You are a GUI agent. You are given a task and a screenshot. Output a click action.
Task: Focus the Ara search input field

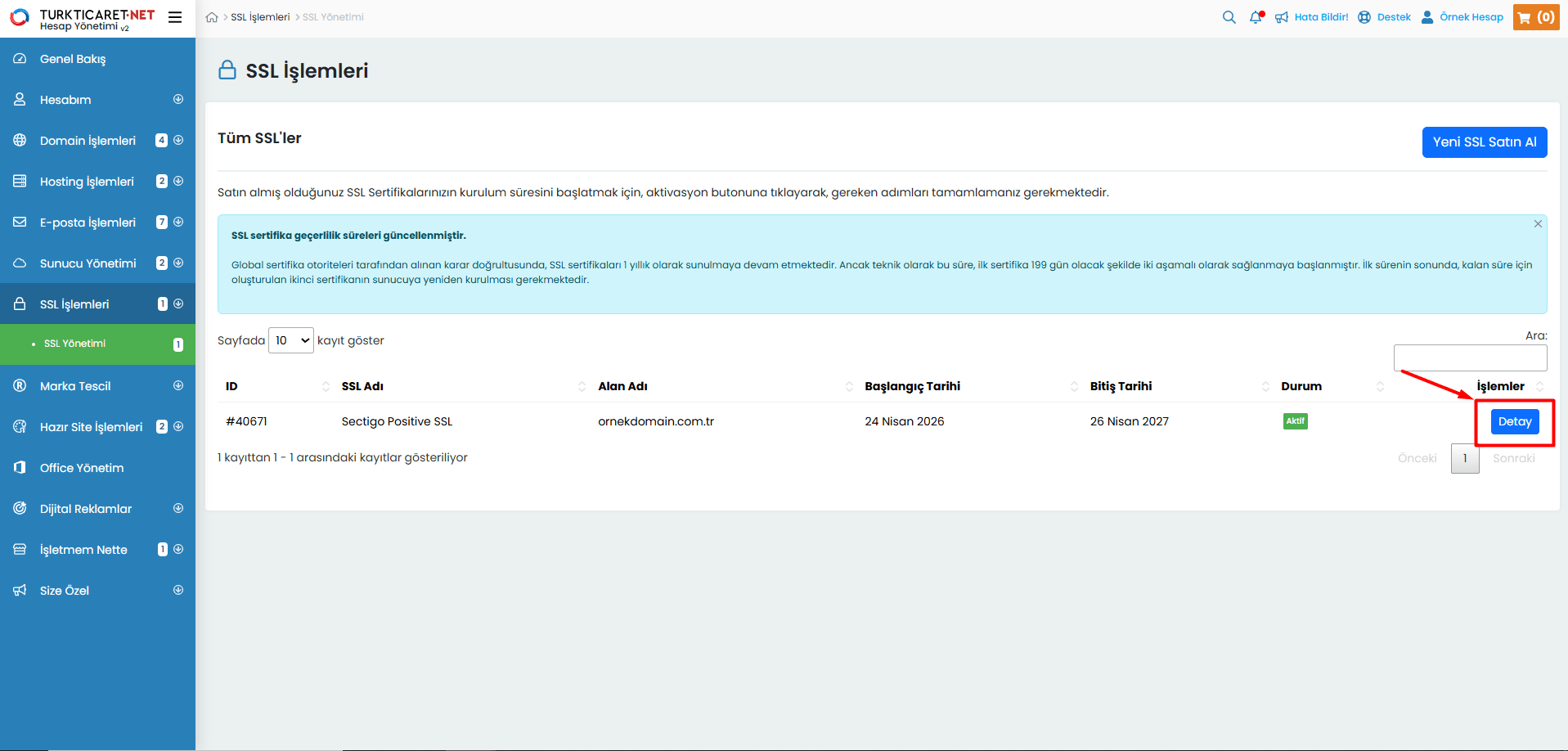click(1471, 358)
